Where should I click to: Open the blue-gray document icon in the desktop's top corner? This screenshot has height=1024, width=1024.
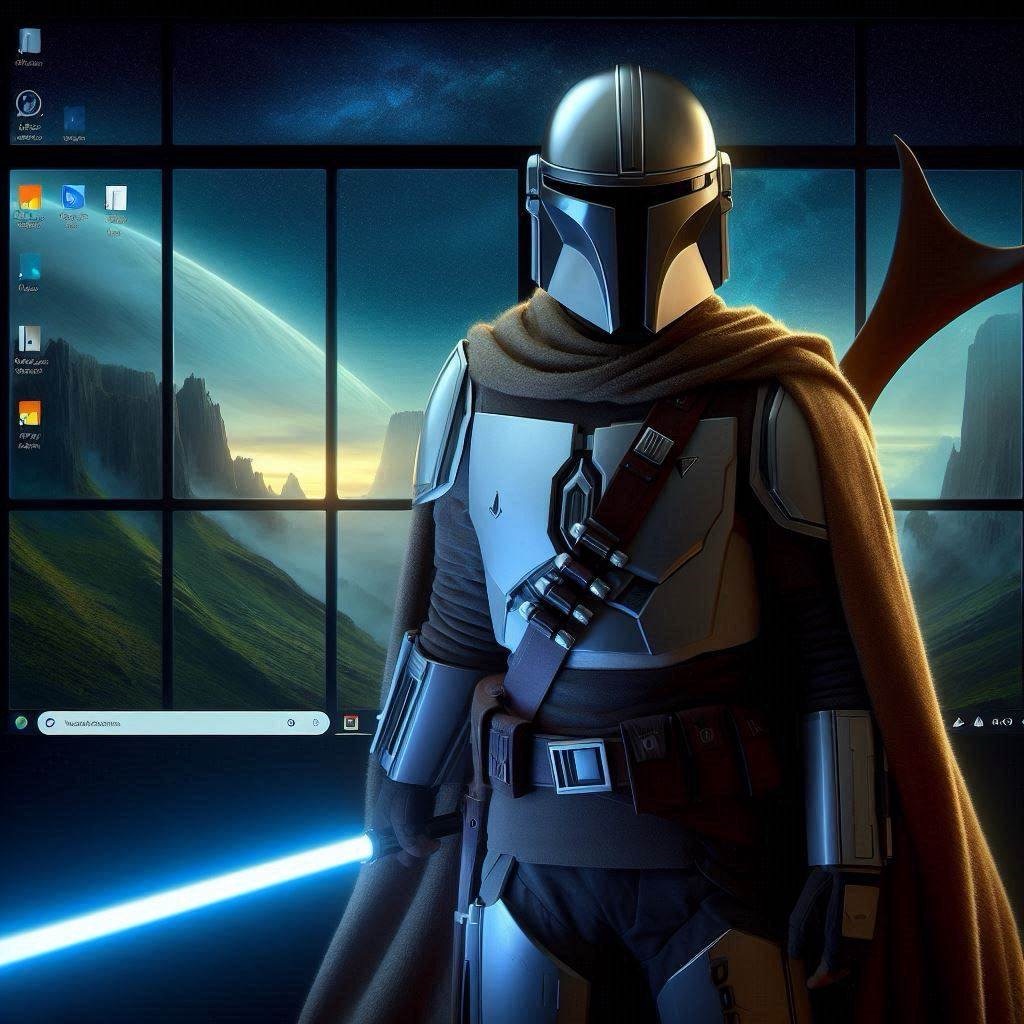point(30,41)
